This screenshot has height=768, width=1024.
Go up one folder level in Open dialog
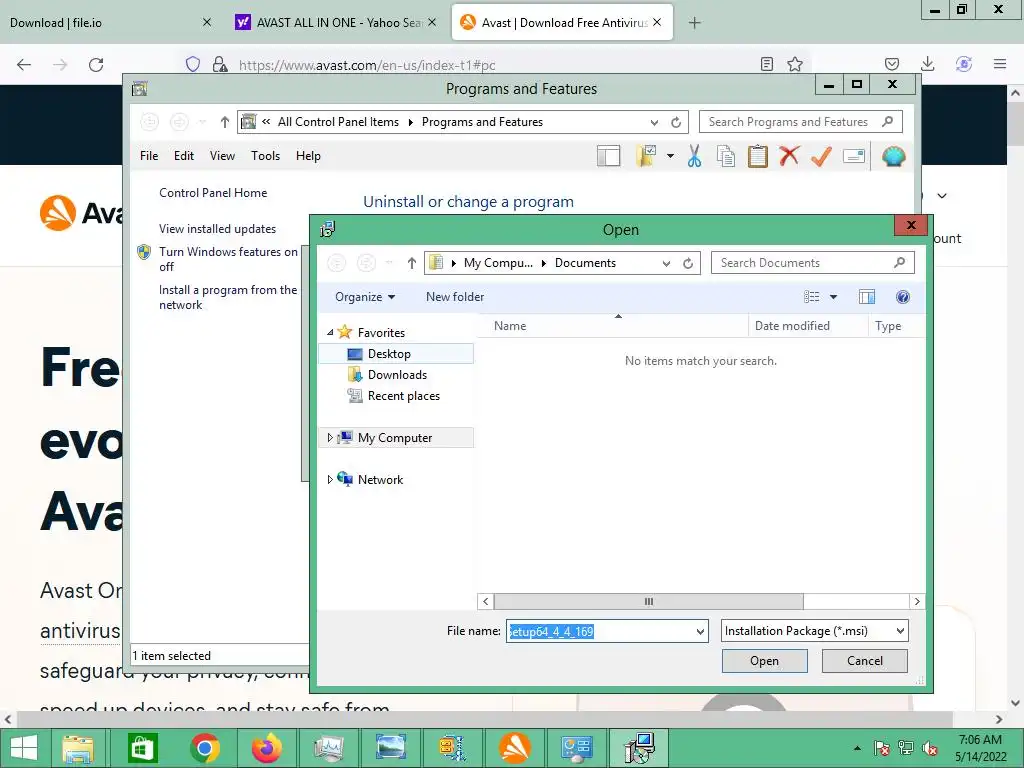point(411,263)
